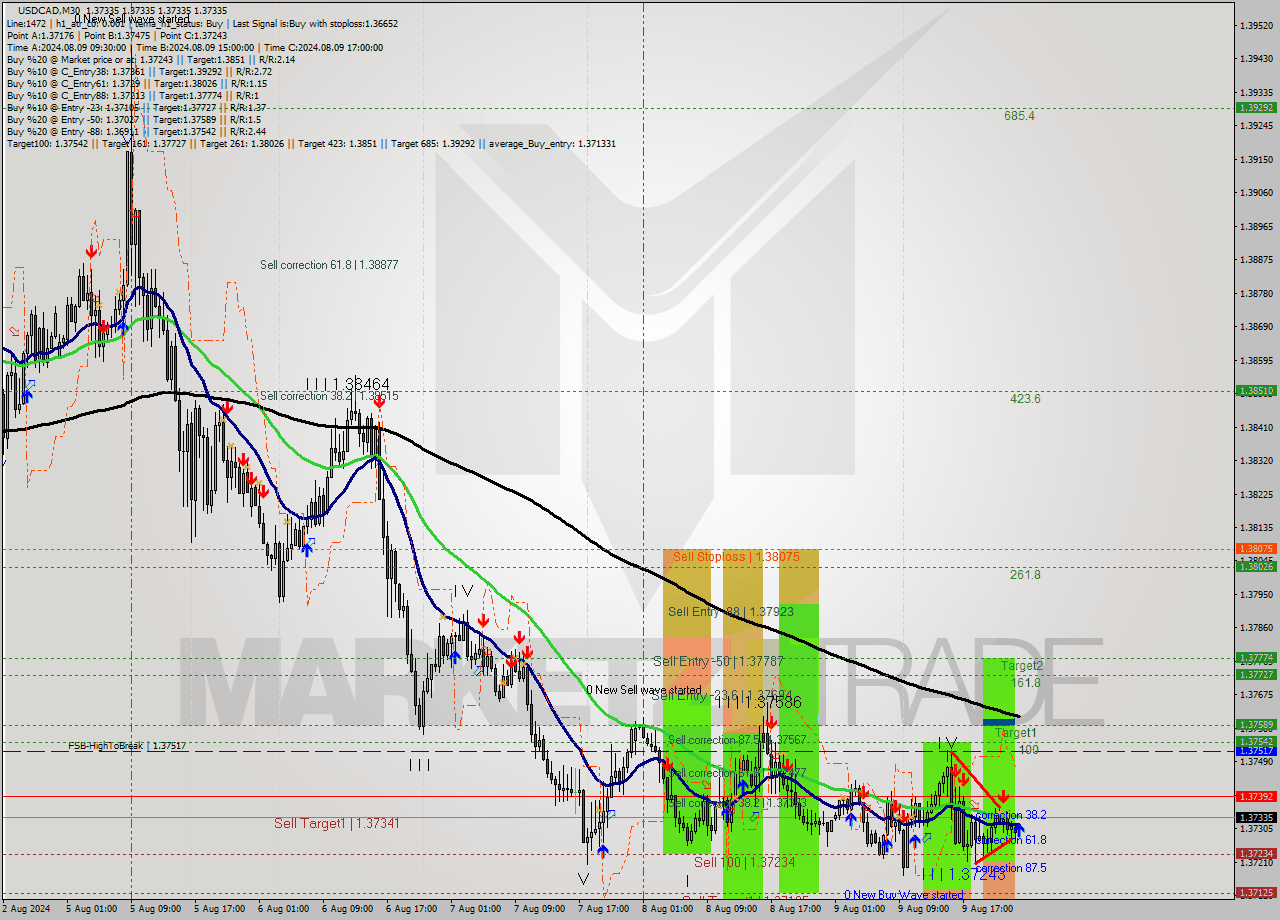
Task: Click the '161.8' Fibonacci level label
Action: [x=1026, y=683]
